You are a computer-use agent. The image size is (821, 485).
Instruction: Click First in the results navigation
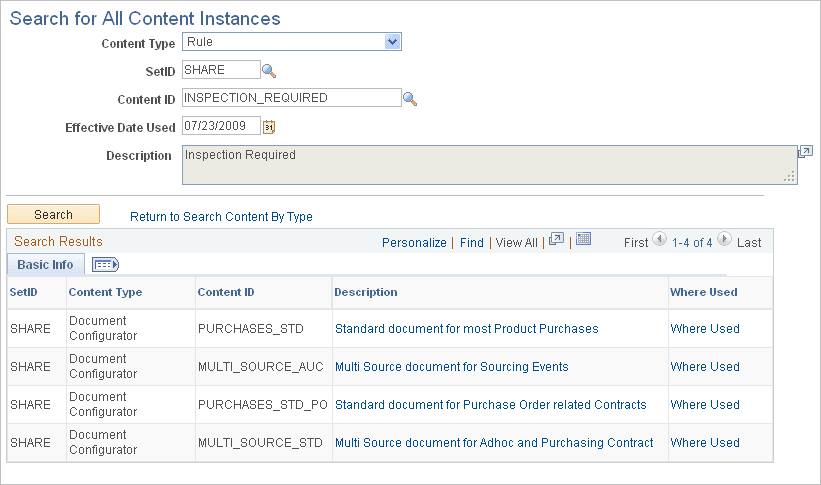636,242
